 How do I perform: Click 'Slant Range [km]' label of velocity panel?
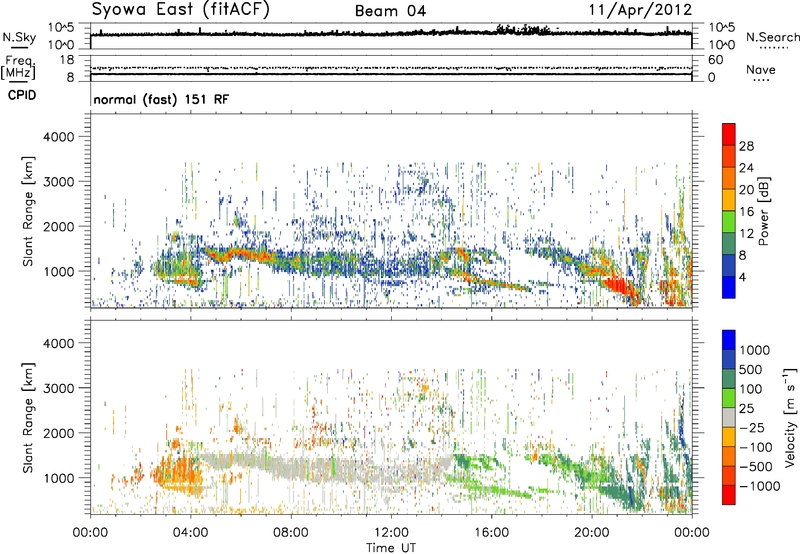[x=28, y=418]
